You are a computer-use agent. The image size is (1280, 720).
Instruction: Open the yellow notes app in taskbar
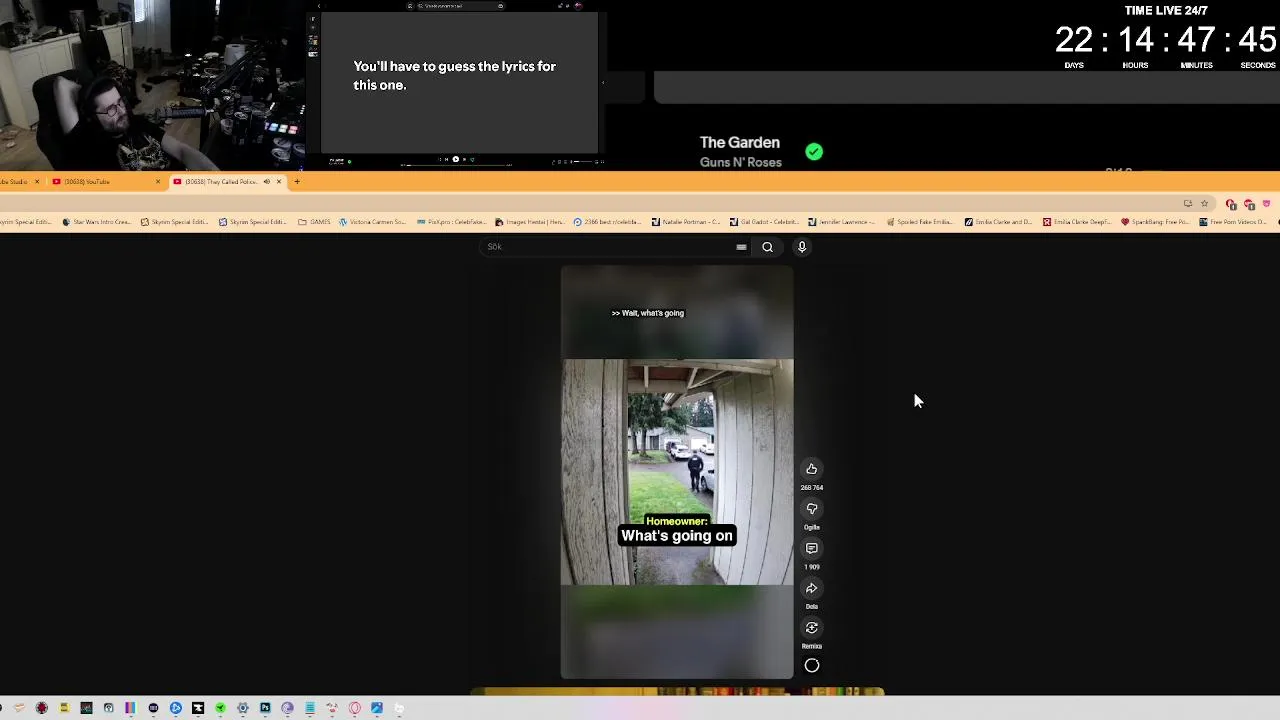click(64, 708)
